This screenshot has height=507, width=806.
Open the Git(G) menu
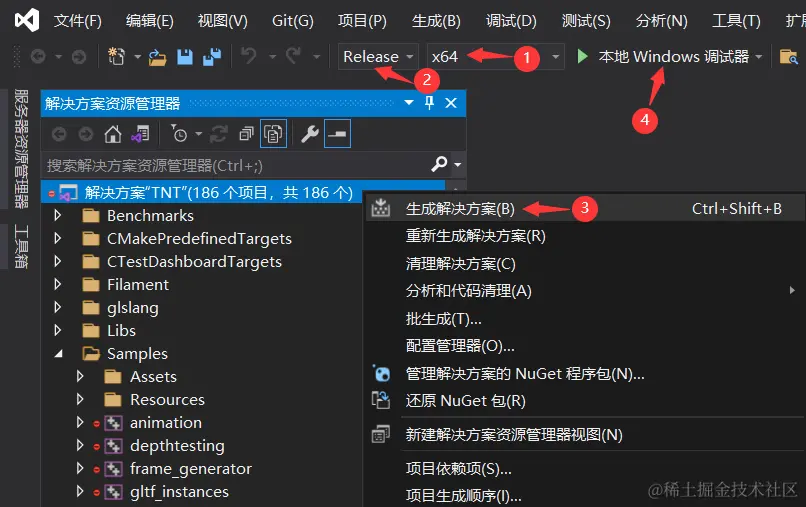(292, 21)
